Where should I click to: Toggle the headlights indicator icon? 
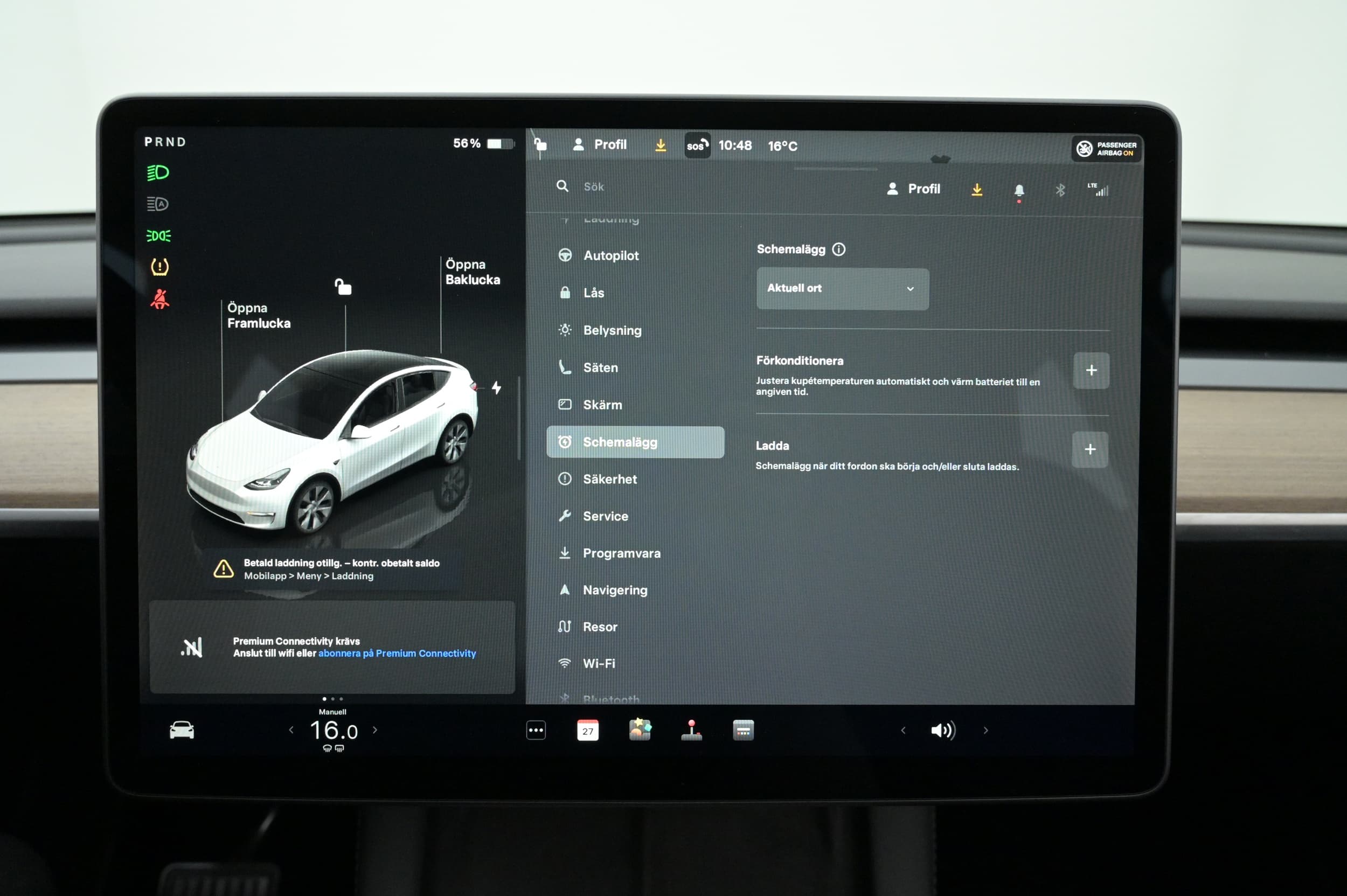158,172
